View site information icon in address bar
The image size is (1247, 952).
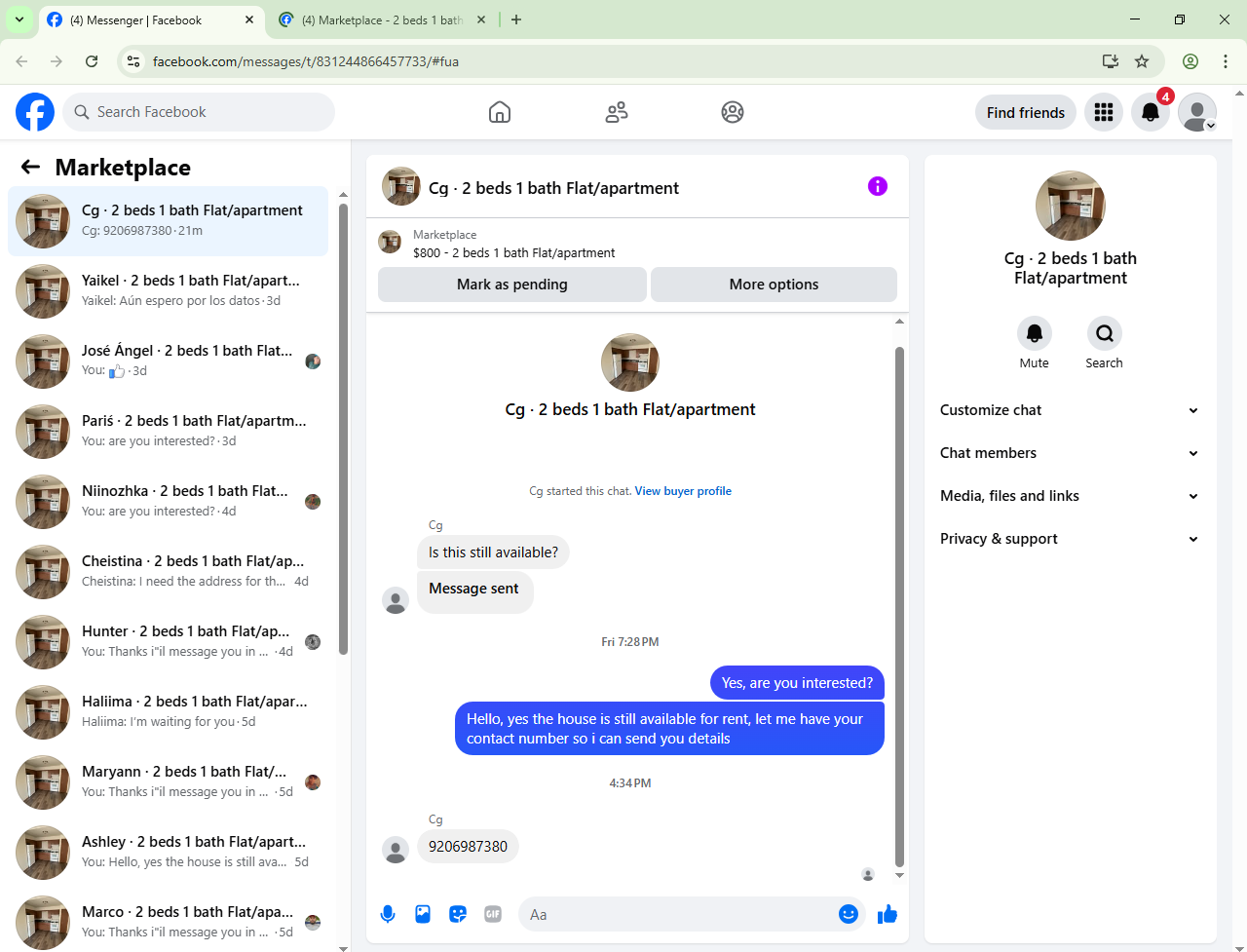[x=134, y=61]
